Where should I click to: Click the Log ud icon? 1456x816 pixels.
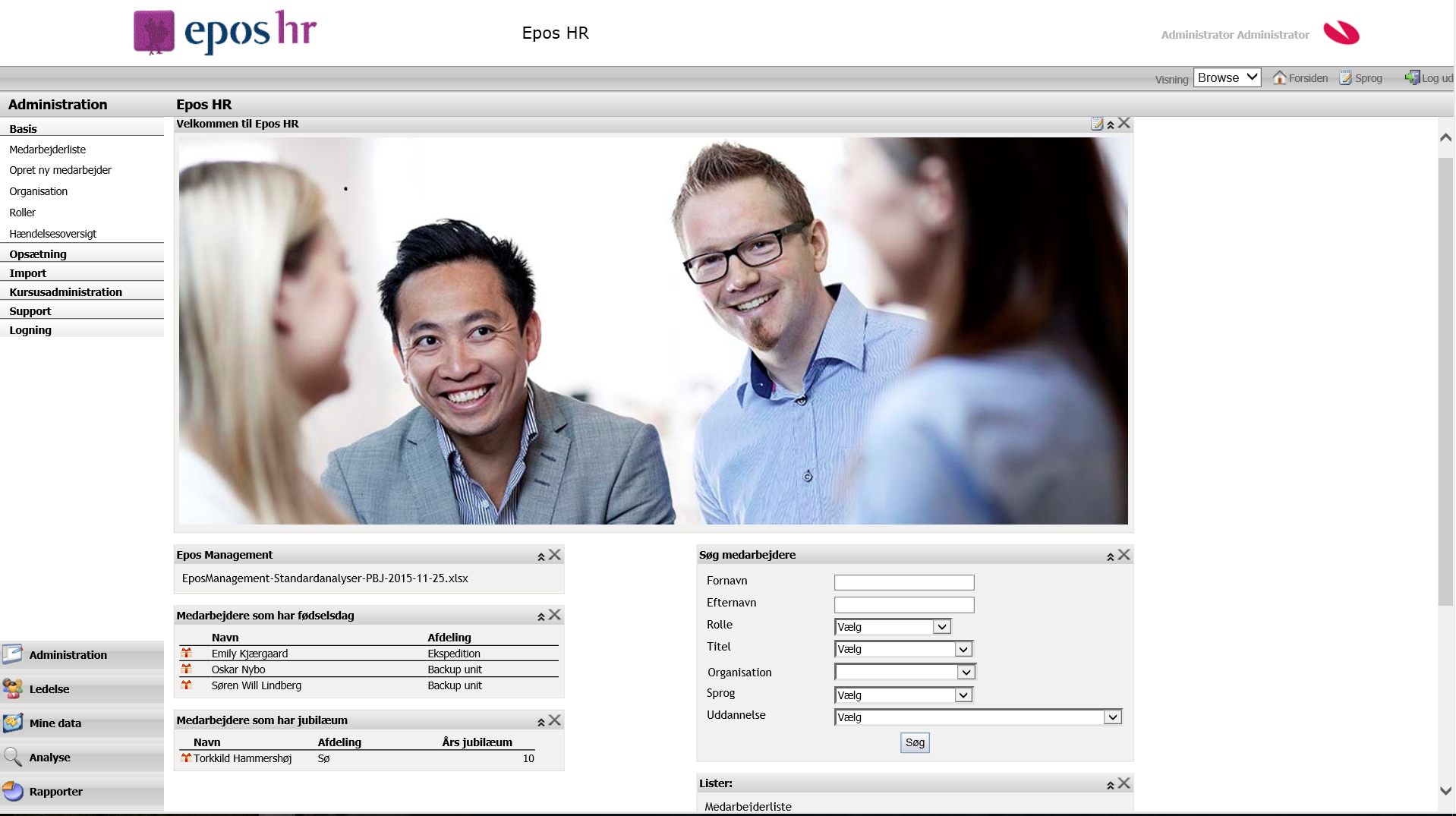click(x=1411, y=77)
